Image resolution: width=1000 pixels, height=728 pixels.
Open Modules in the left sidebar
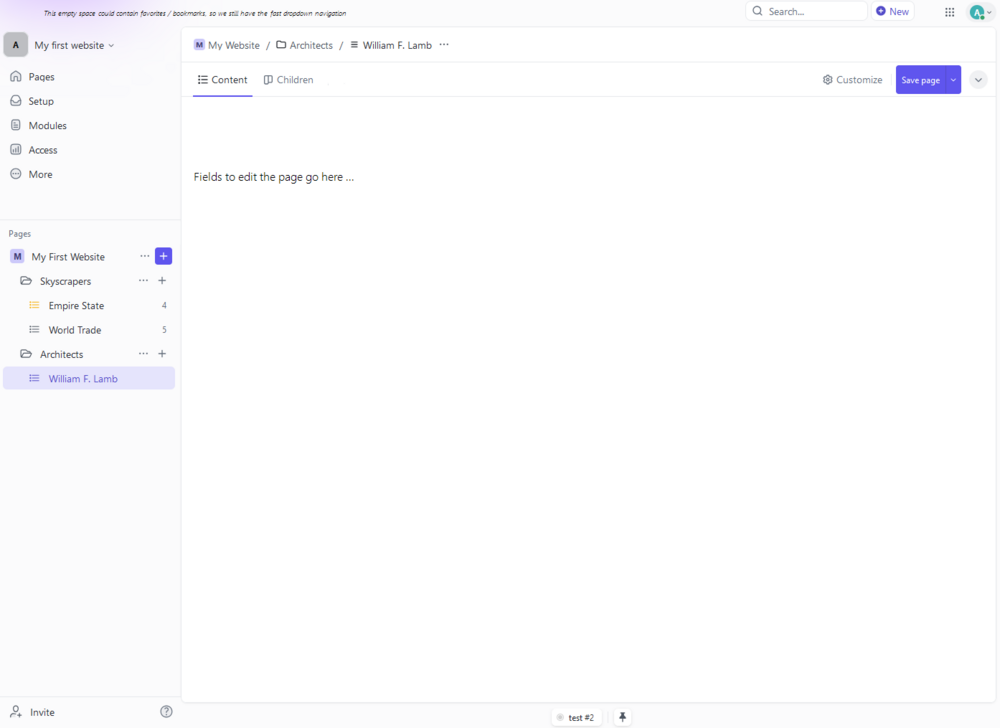pyautogui.click(x=47, y=125)
